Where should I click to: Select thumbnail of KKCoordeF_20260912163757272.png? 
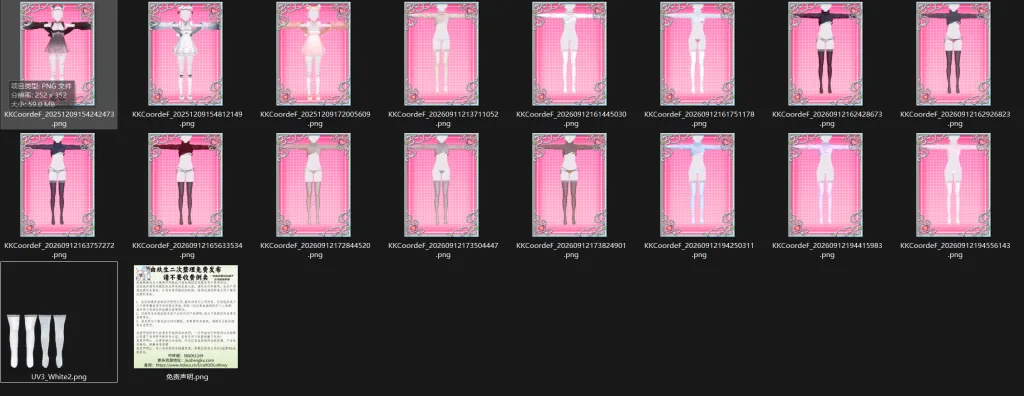(57, 185)
